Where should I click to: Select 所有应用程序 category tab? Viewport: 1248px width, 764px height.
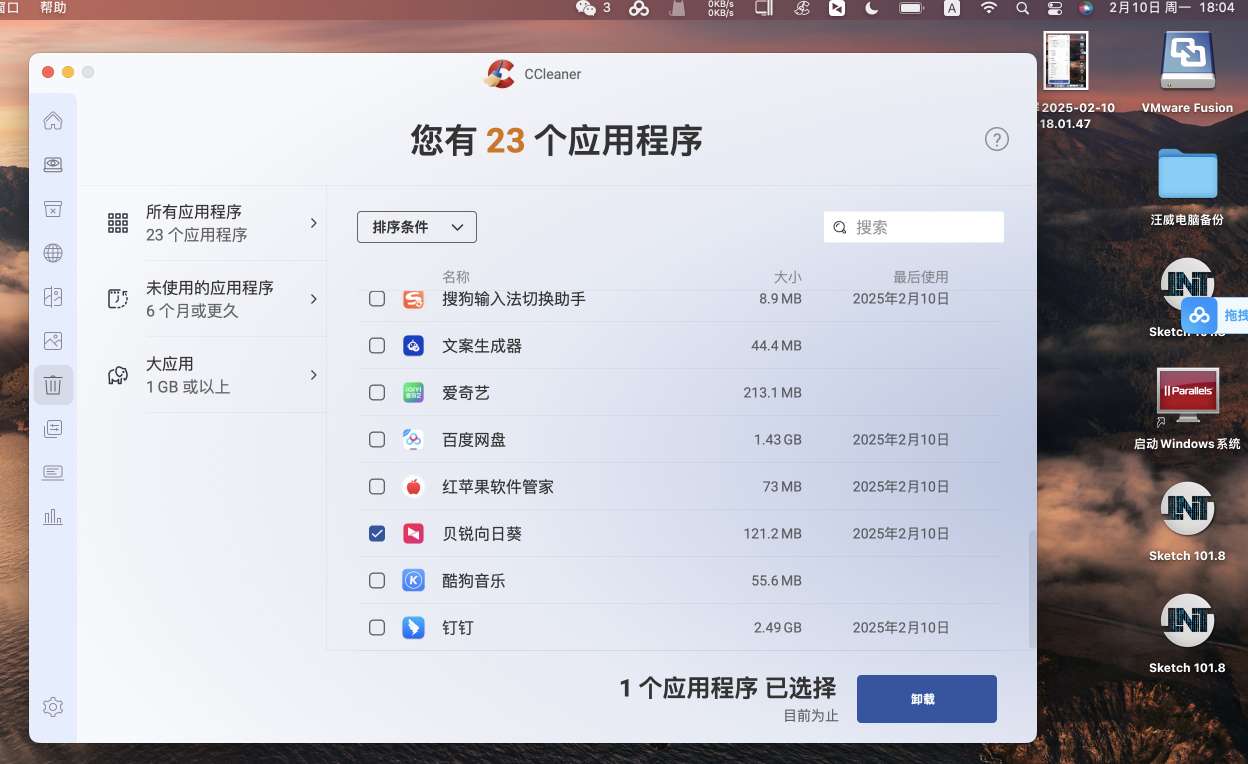click(216, 223)
